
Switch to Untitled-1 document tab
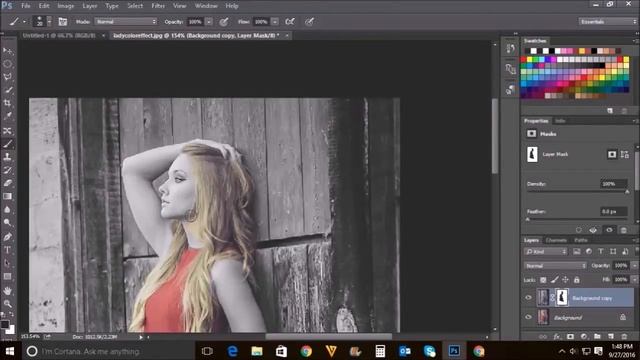[59, 36]
